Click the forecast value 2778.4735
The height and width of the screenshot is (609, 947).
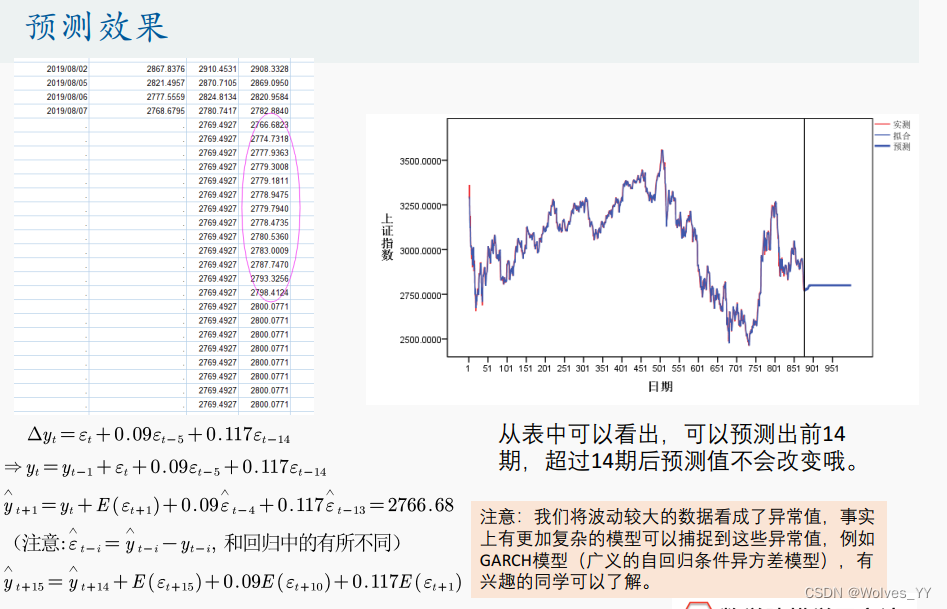click(x=269, y=222)
